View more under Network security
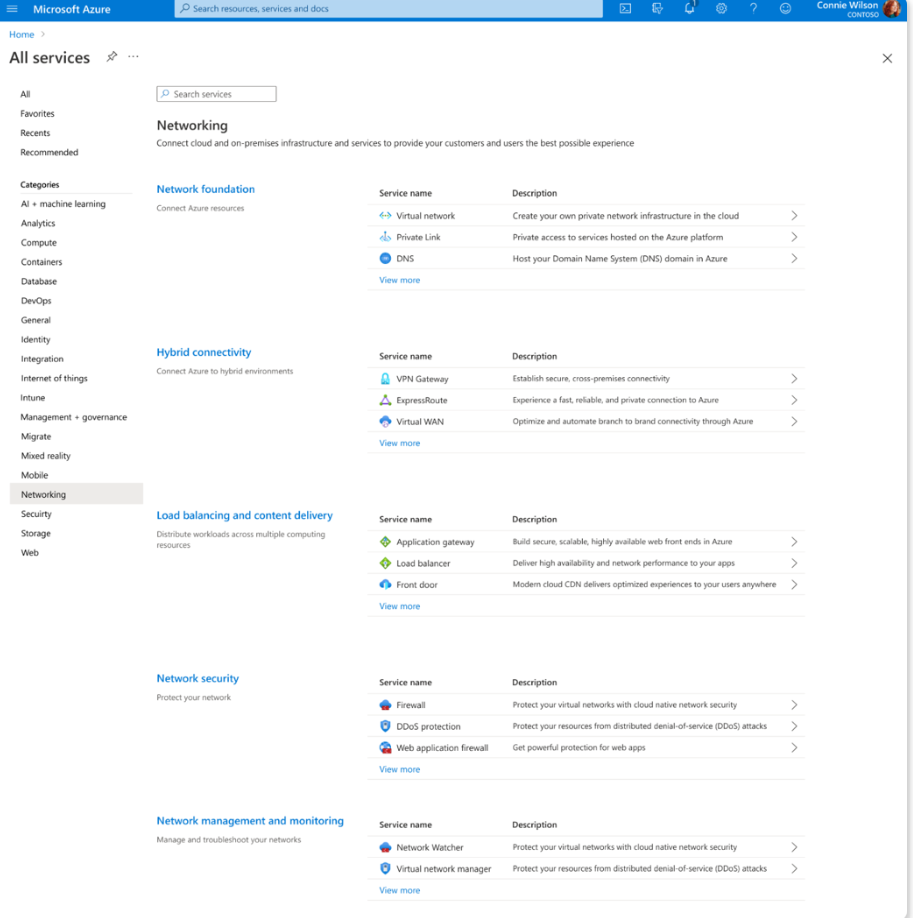Viewport: 913px width, 918px height. pos(399,769)
